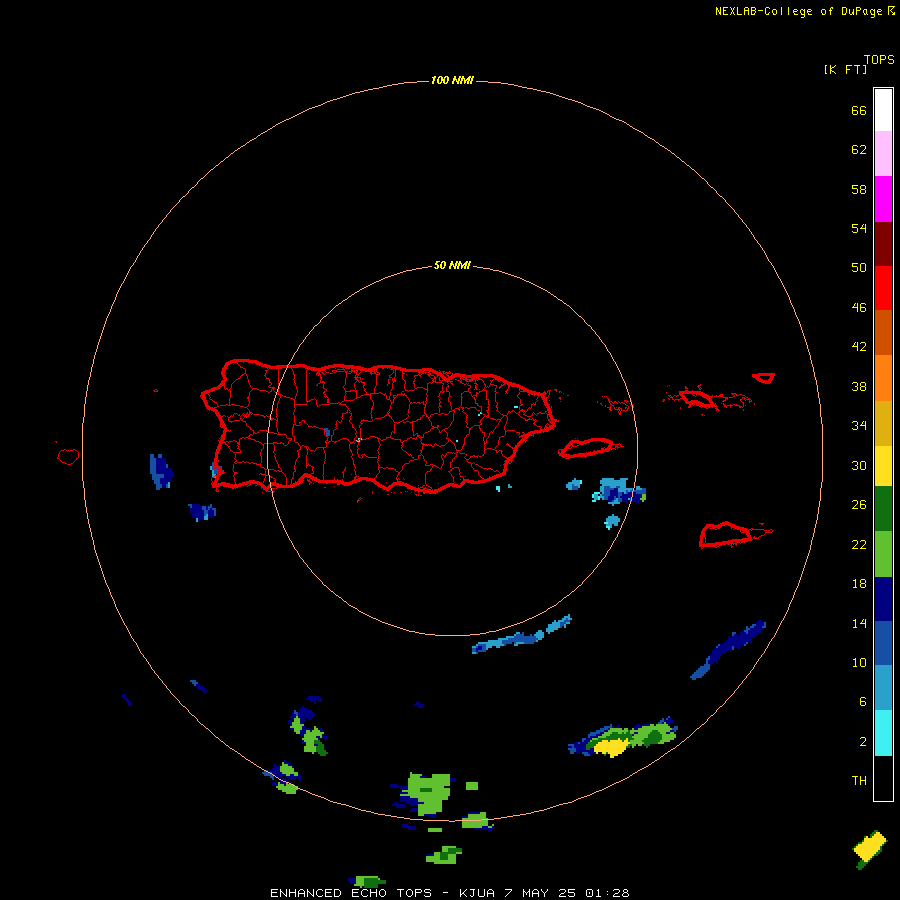Click the Vieques island outline
Screen dimensions: 900x900
pos(588,448)
